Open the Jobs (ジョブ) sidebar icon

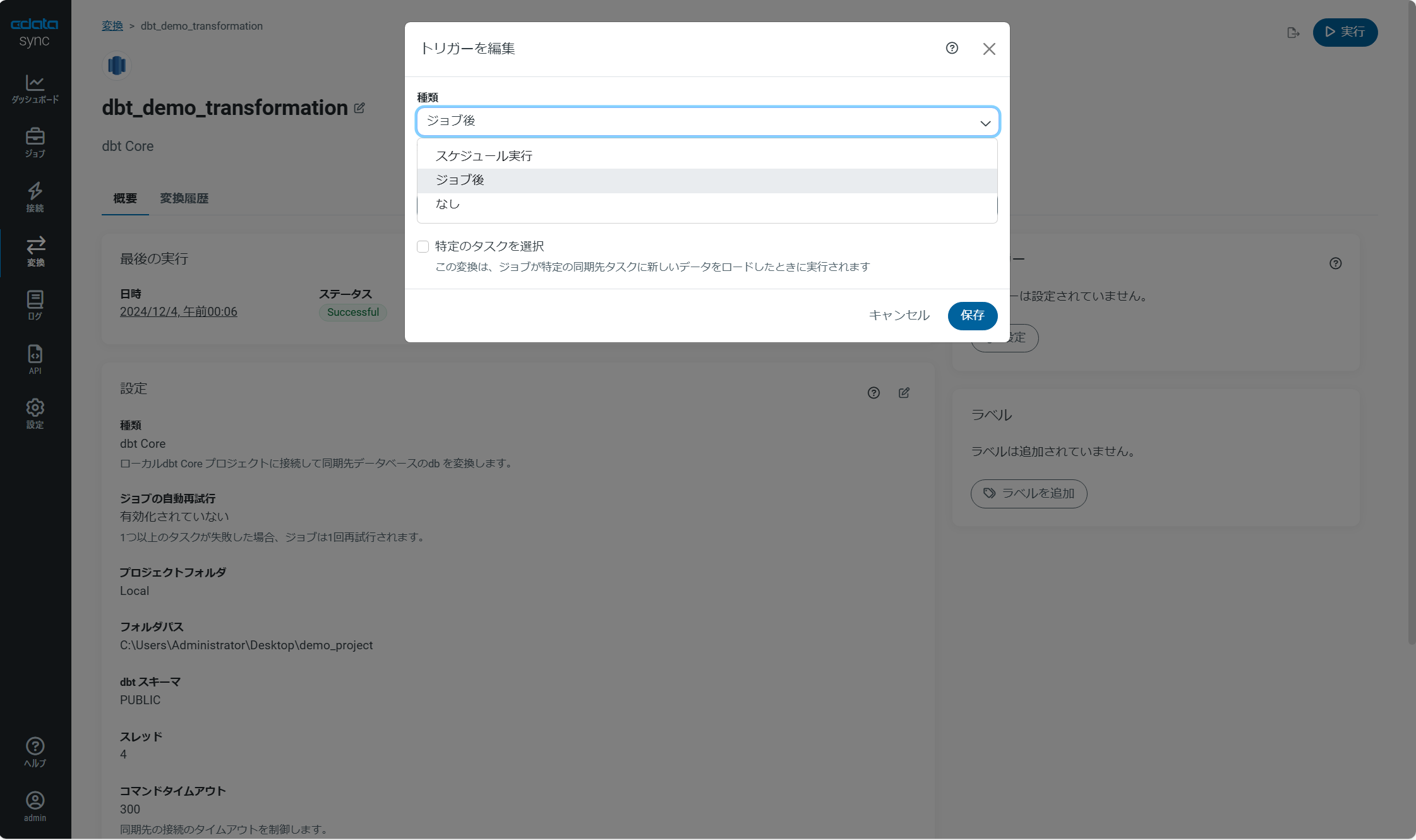(x=35, y=143)
